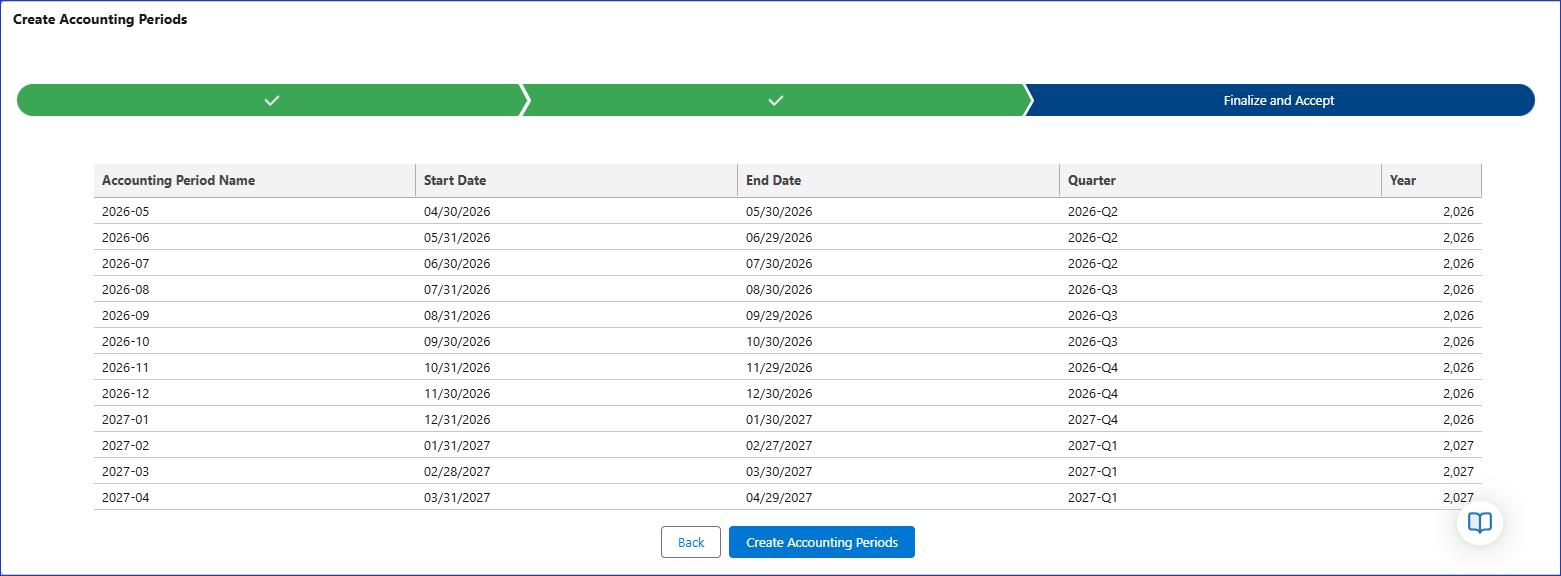Click the 2026-12 period name cell
Viewport: 1561px width, 576px height.
tap(125, 394)
